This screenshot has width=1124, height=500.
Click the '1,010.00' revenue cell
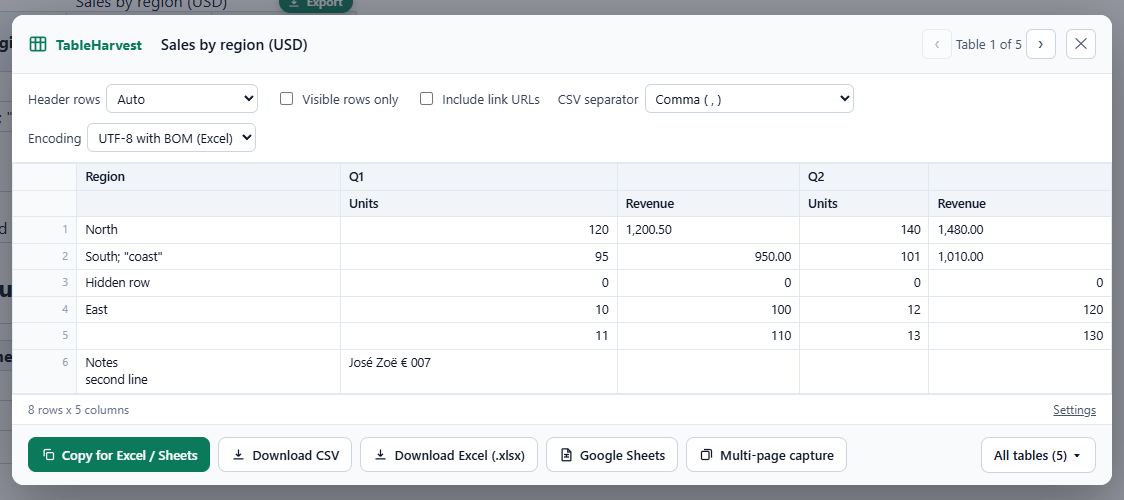(1020, 256)
